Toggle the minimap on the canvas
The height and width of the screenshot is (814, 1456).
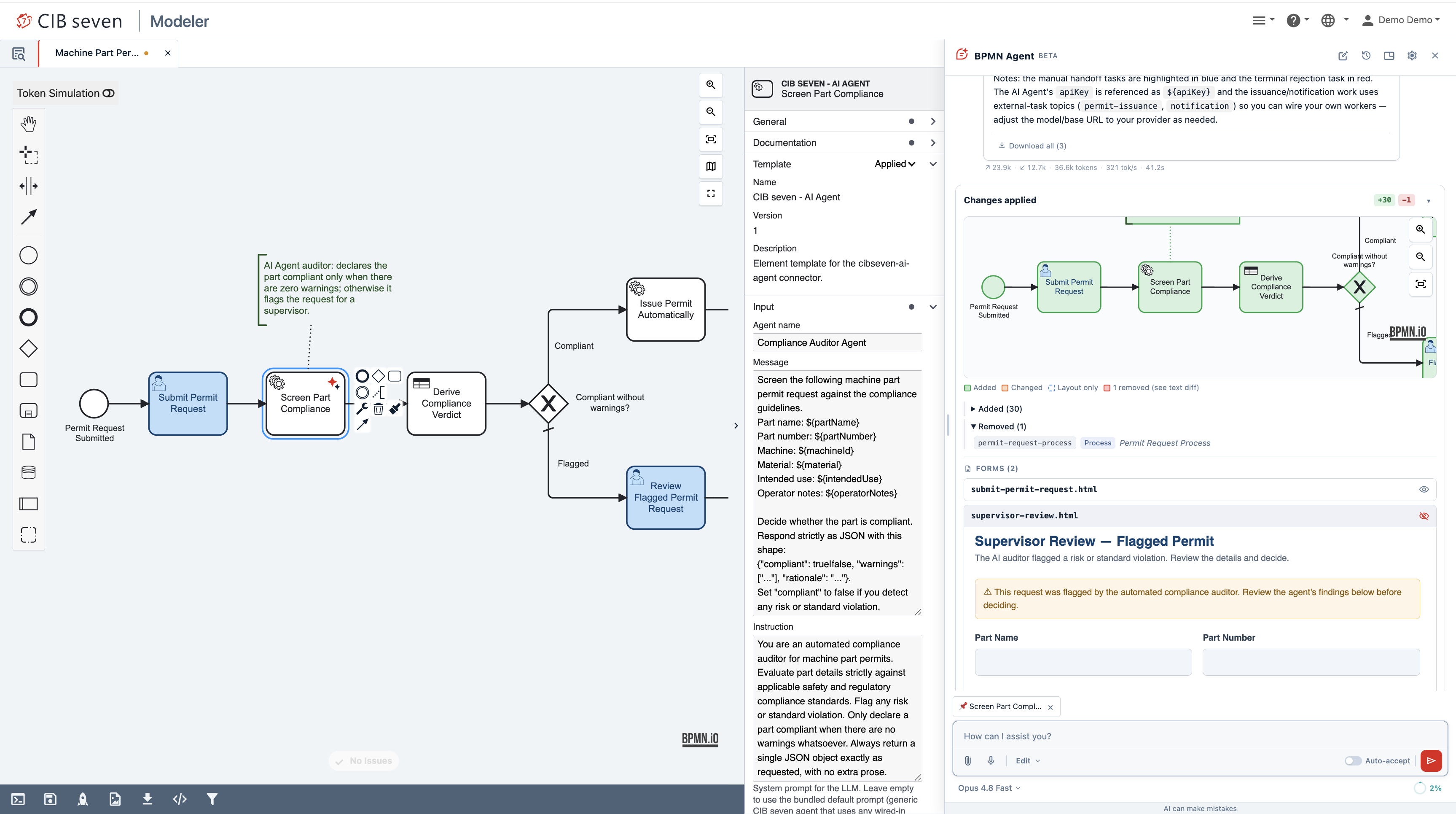[710, 166]
